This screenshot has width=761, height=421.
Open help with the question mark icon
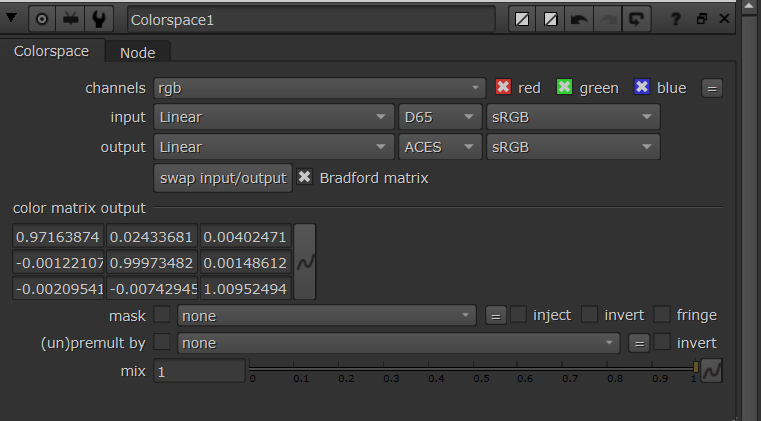pyautogui.click(x=676, y=19)
